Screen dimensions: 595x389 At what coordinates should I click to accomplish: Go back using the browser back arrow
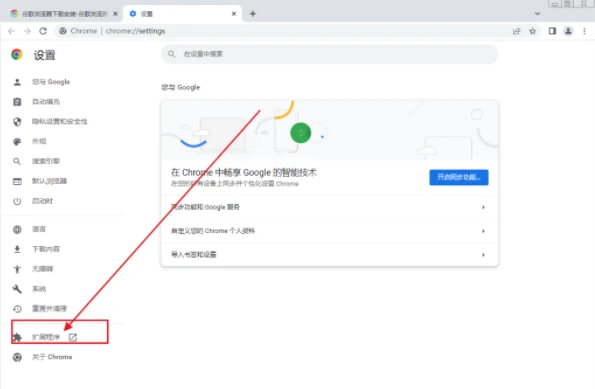pyautogui.click(x=11, y=31)
